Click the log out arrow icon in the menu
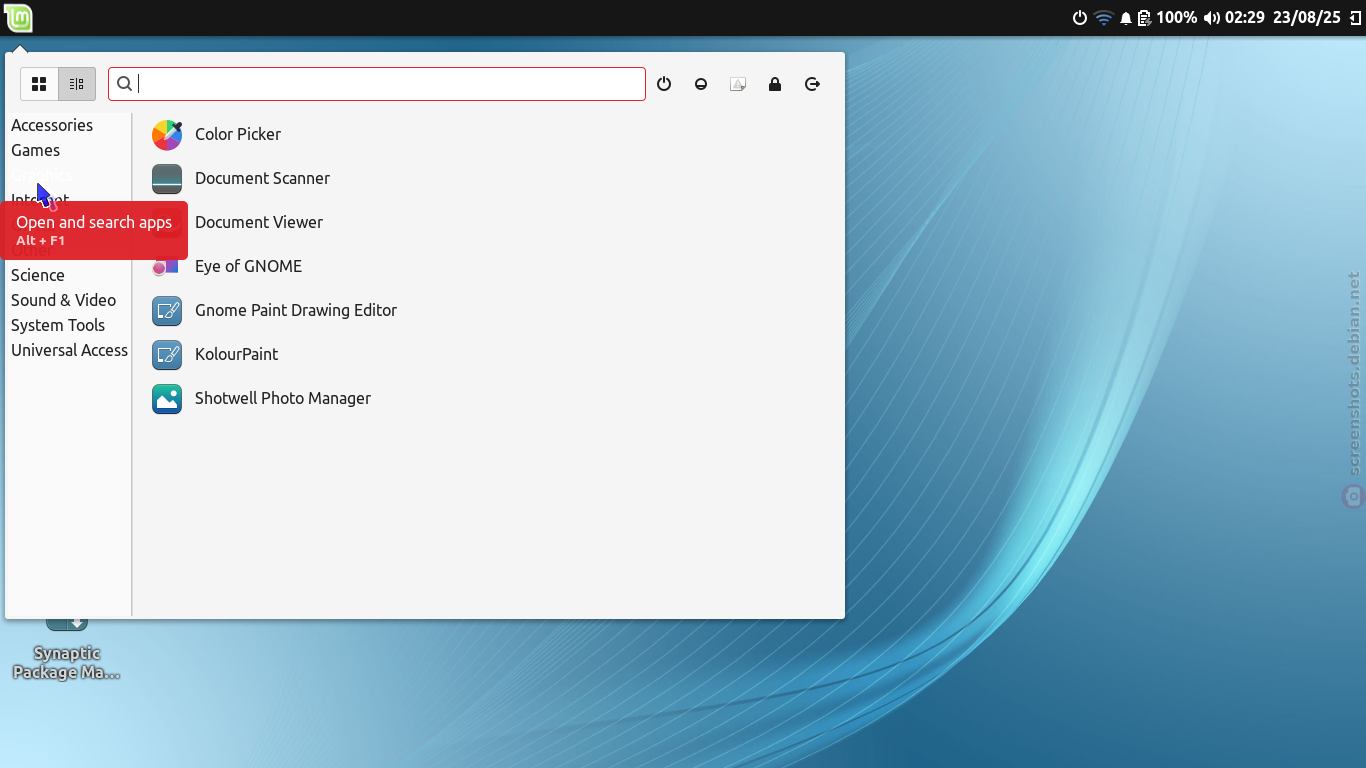1366x768 pixels. click(812, 84)
